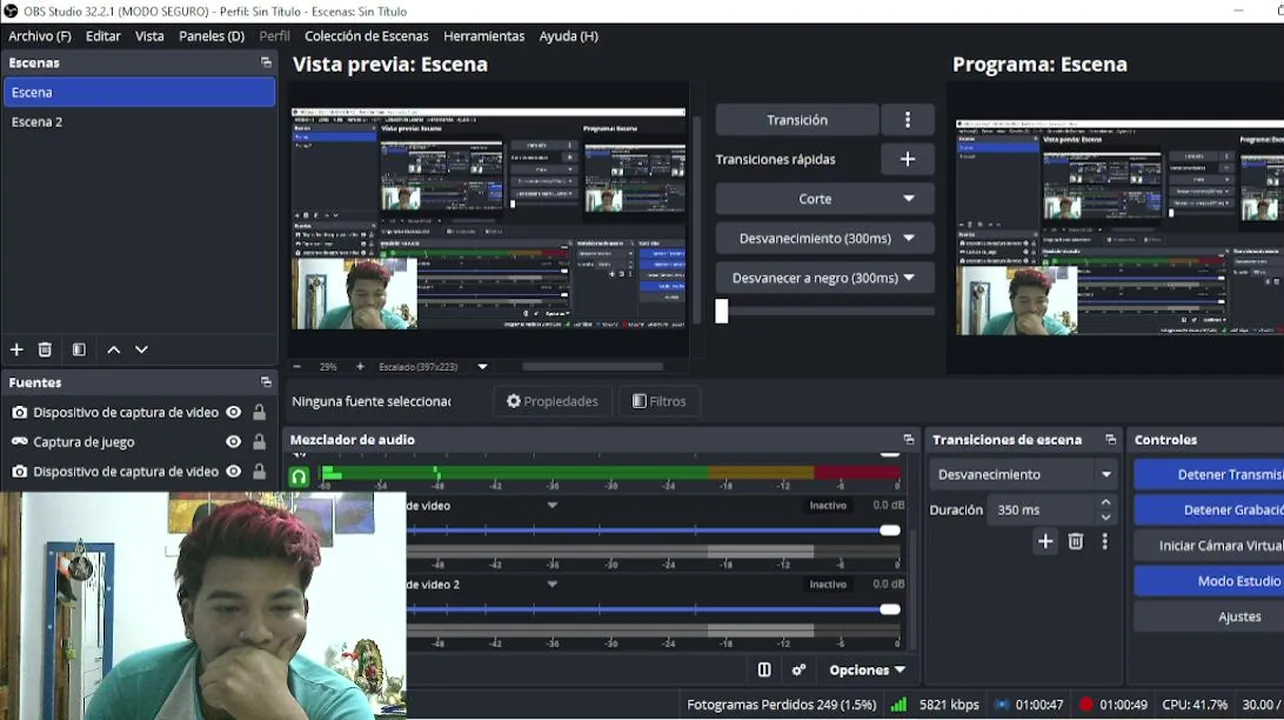The width and height of the screenshot is (1284, 720).
Task: Open source Propiedades
Action: tap(552, 401)
